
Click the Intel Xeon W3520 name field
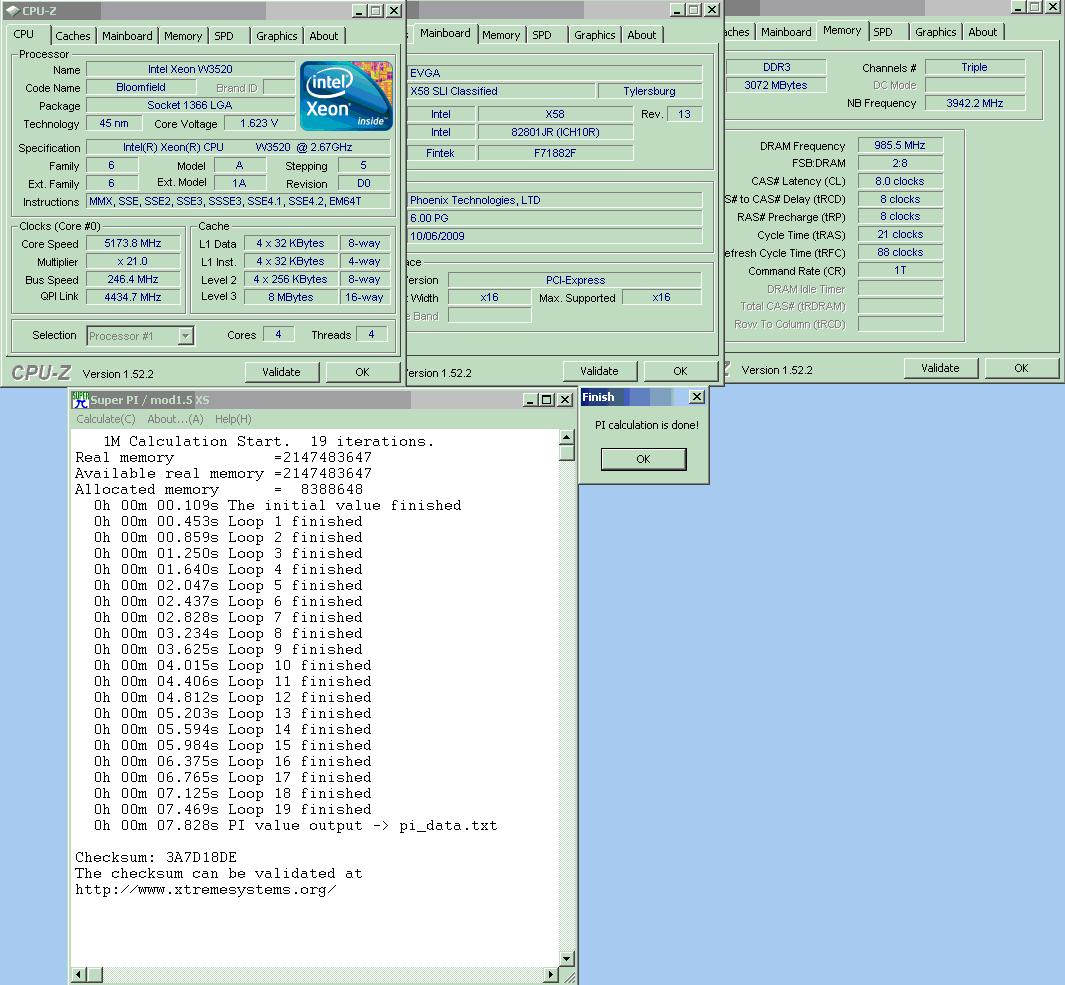pos(190,69)
